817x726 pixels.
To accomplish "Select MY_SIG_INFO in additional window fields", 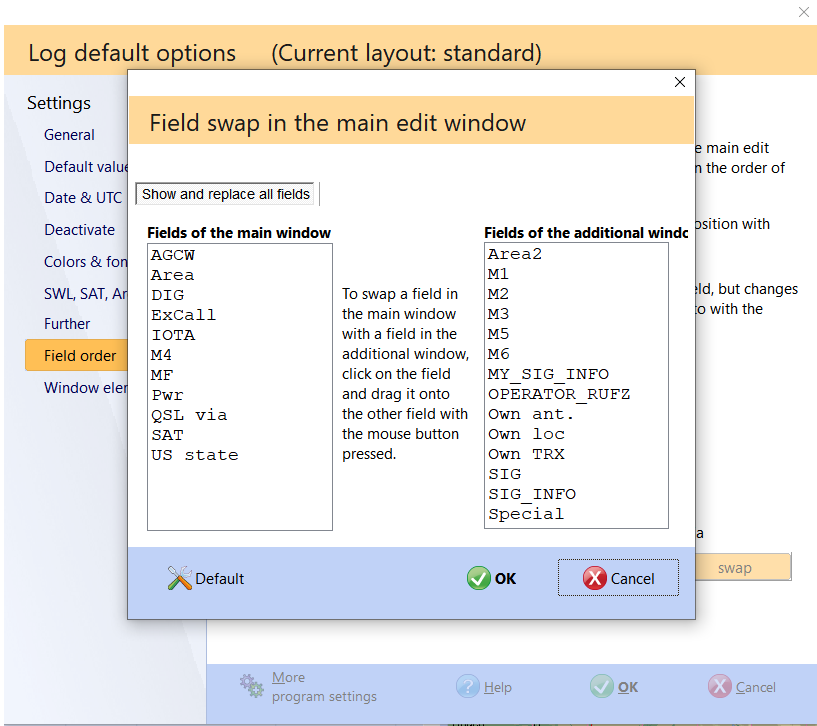I will pyautogui.click(x=576, y=374).
